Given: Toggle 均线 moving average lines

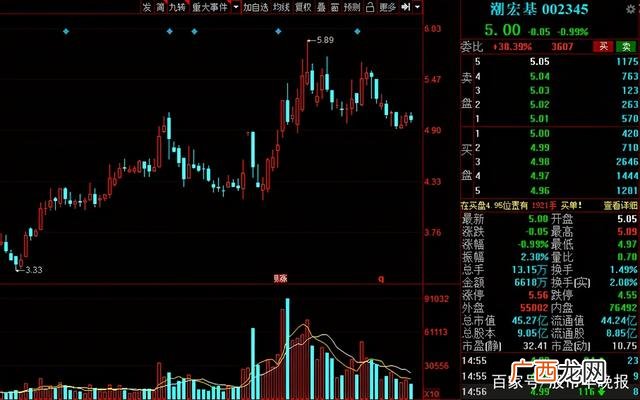Looking at the screenshot, I should tap(281, 7).
